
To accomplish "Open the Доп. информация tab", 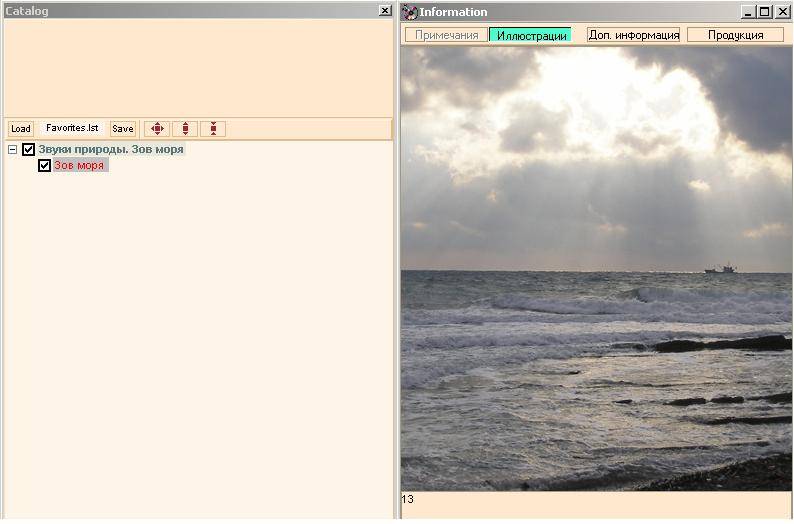I will [633, 35].
